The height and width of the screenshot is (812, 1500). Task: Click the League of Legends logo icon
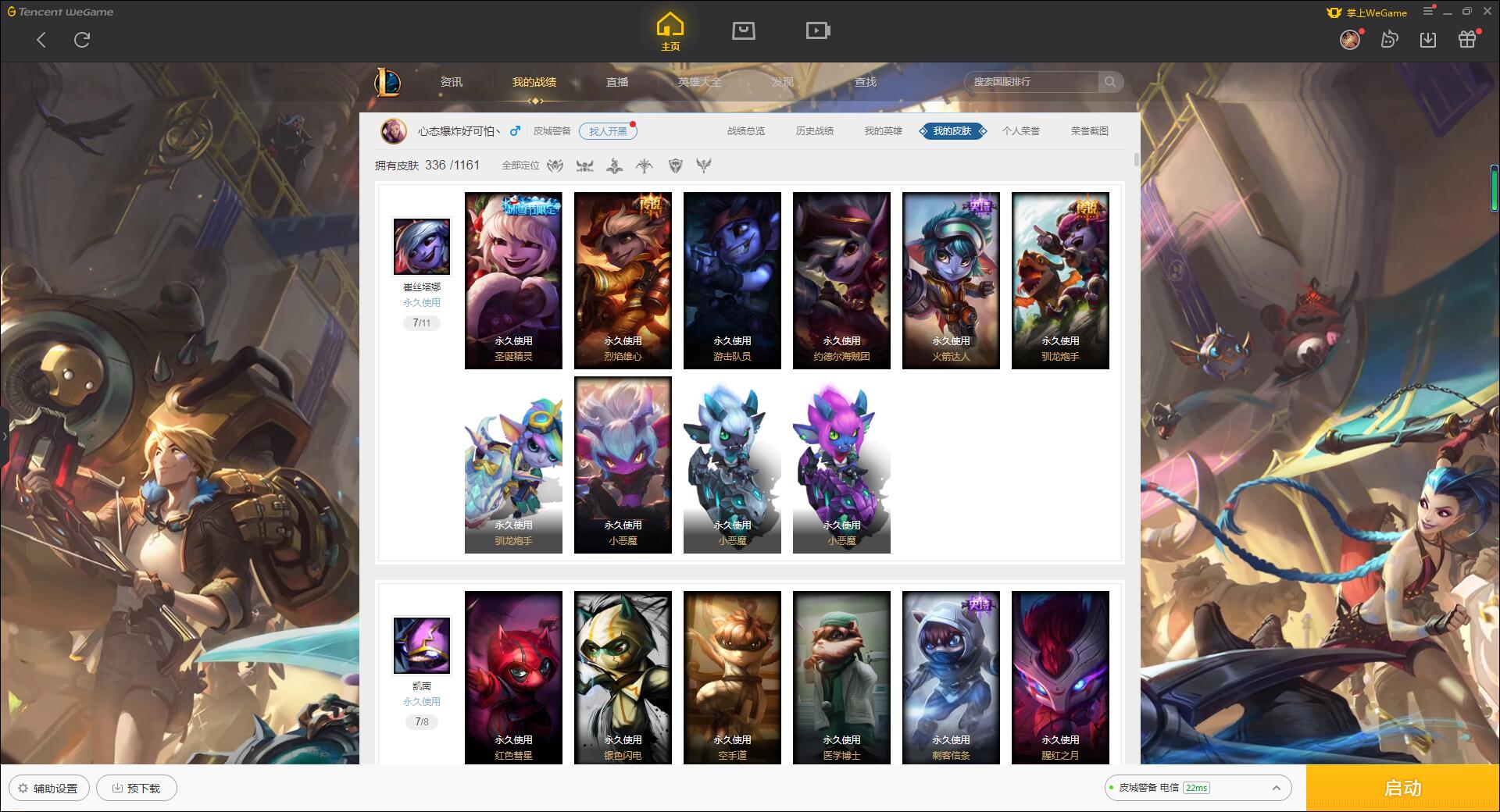coord(387,82)
